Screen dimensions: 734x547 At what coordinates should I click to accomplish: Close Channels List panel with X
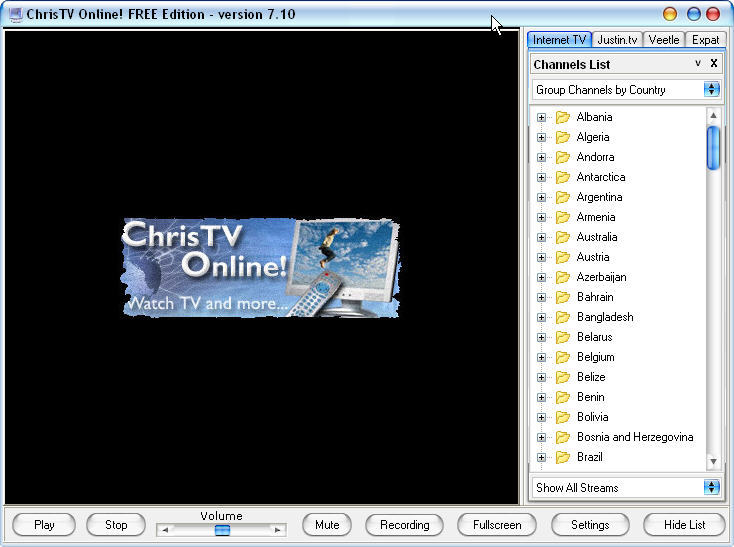tap(714, 63)
